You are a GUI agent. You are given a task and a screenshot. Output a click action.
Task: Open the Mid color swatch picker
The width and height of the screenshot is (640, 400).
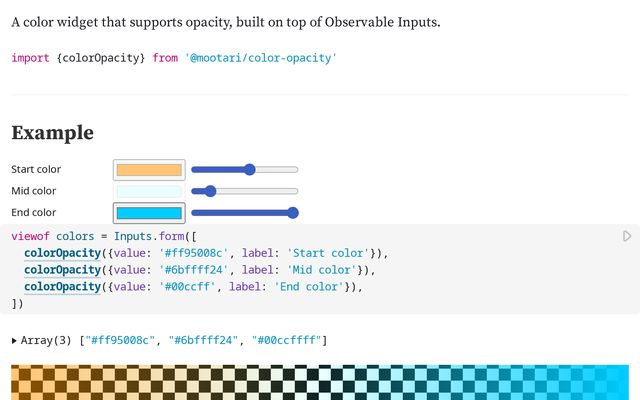[149, 191]
